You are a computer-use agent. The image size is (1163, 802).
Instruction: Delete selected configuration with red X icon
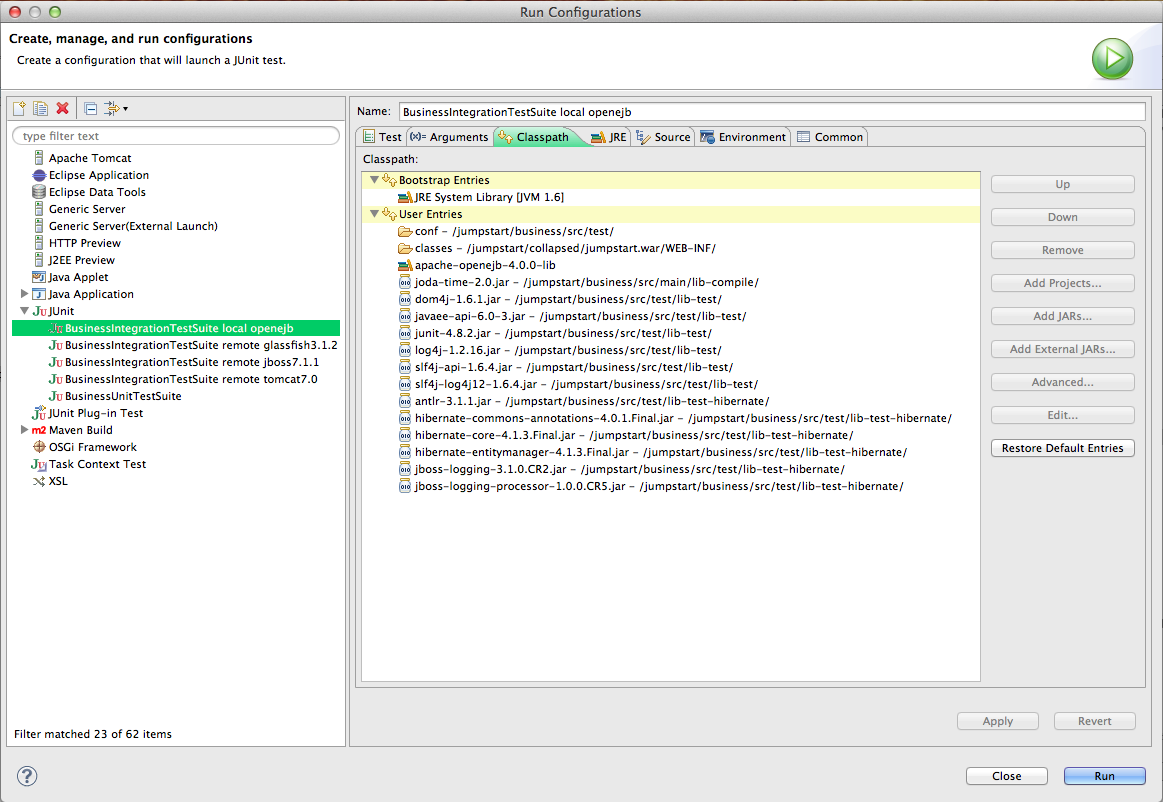63,108
